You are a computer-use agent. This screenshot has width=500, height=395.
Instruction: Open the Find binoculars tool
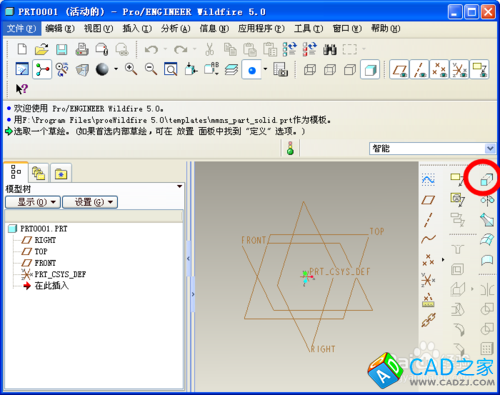(x=330, y=50)
